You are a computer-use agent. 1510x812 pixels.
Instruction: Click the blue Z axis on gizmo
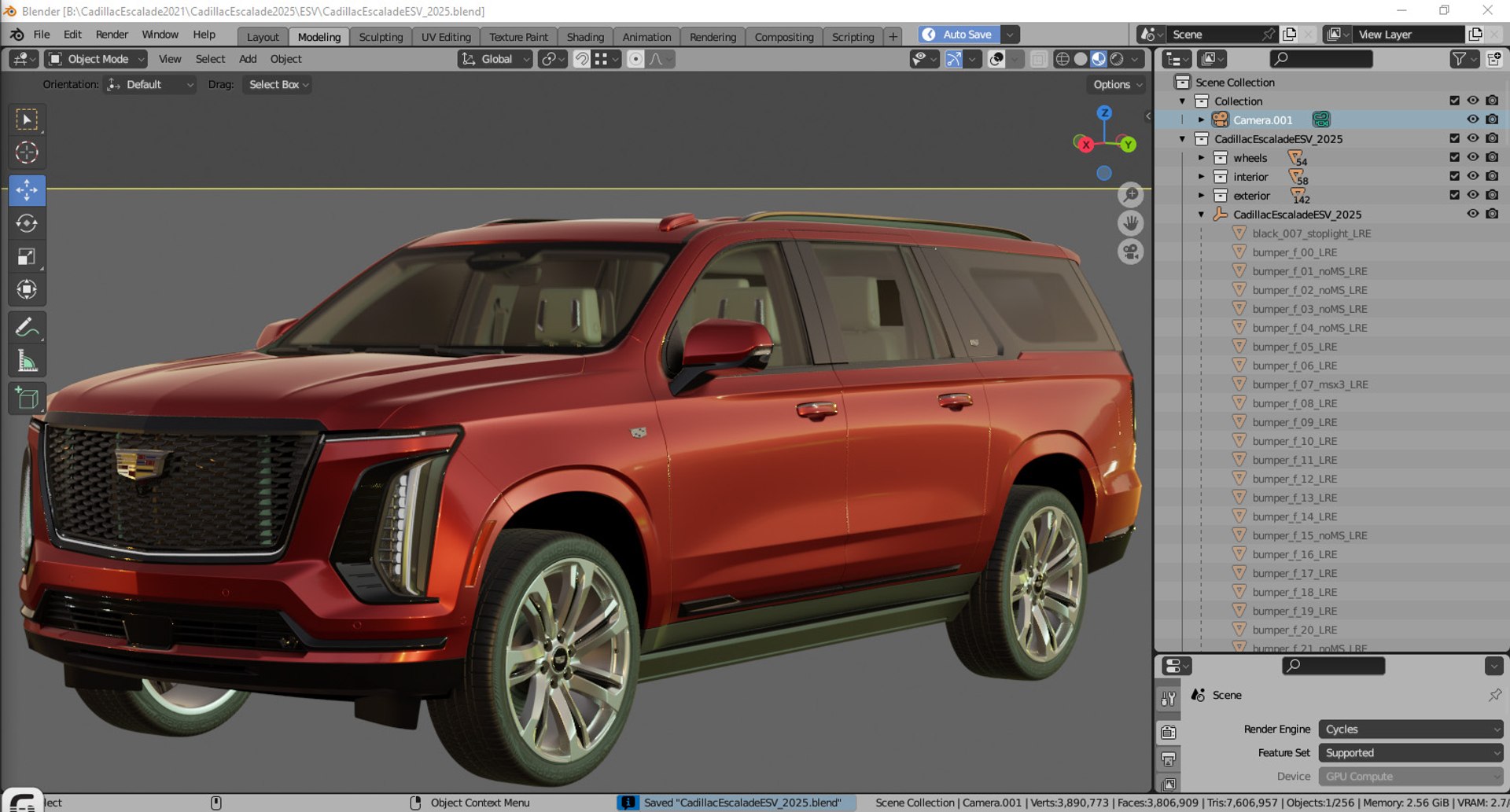point(1104,113)
